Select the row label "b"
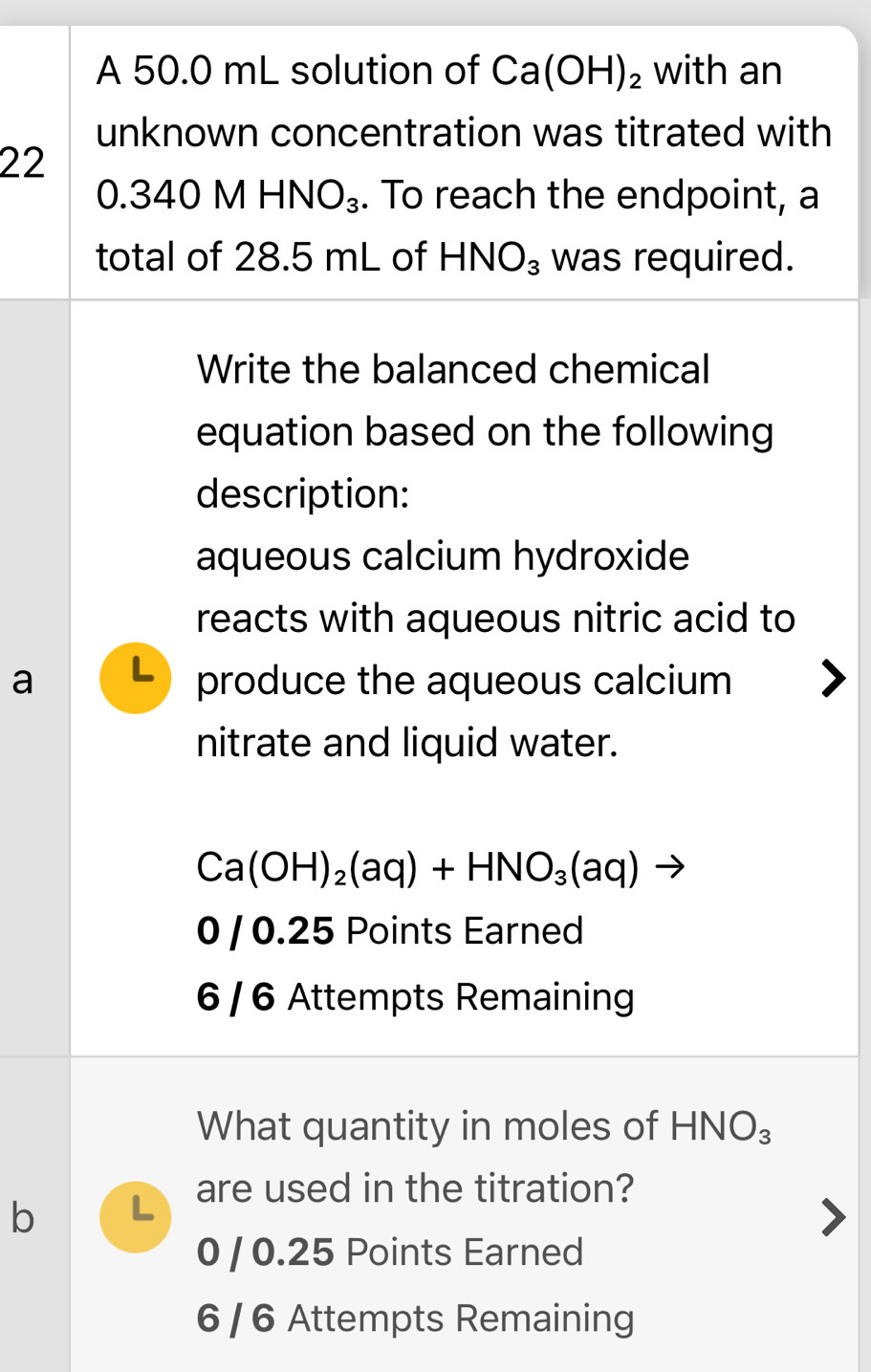 (23, 1218)
